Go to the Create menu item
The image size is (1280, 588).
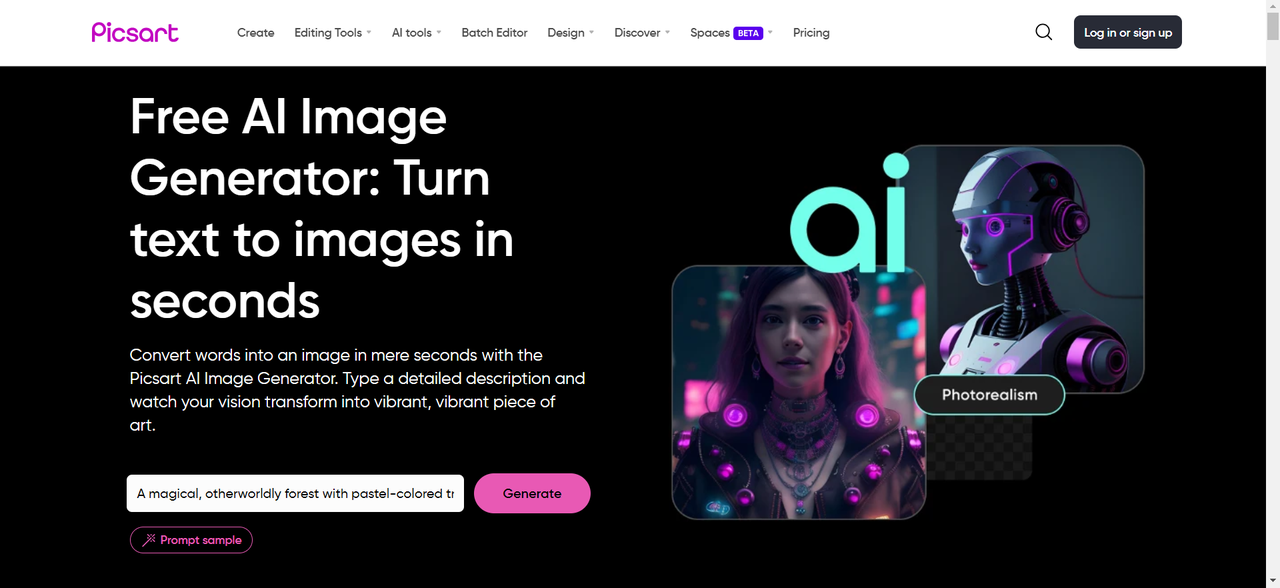click(256, 33)
